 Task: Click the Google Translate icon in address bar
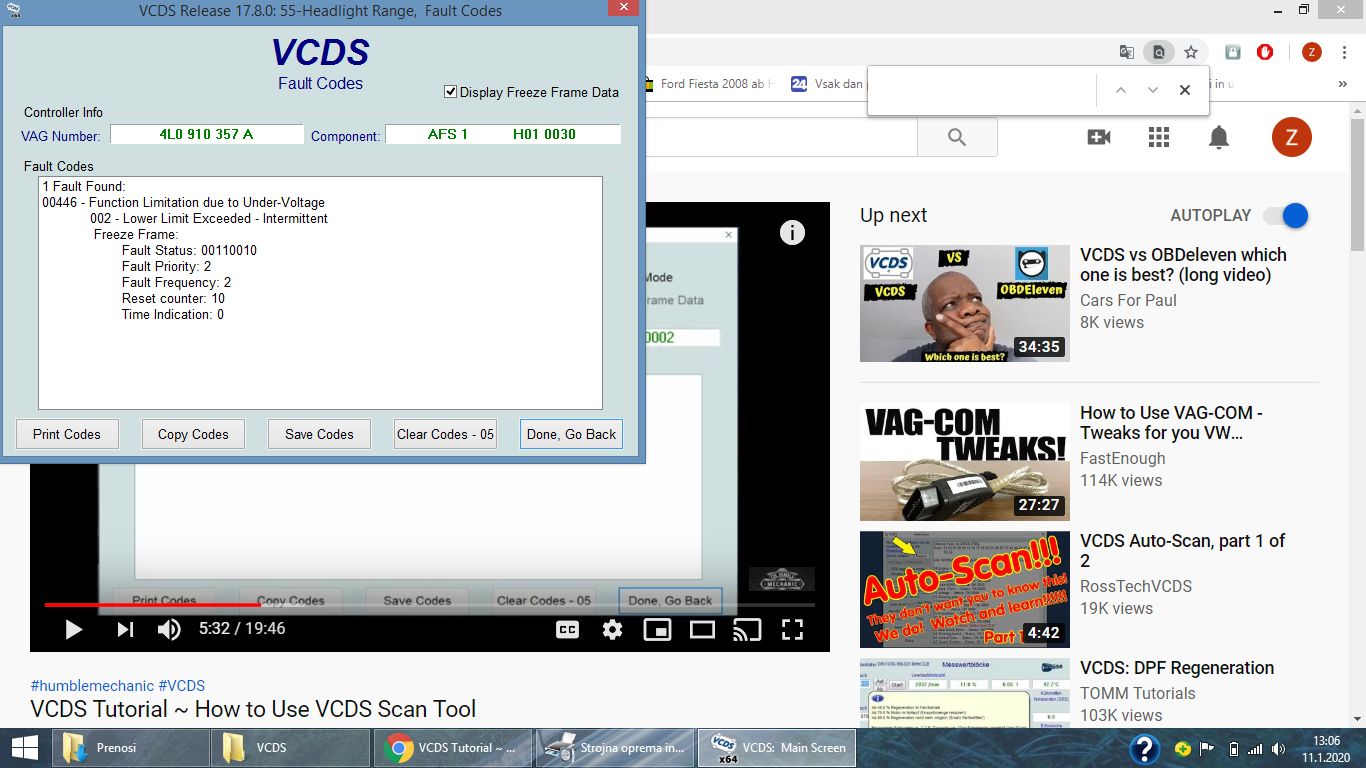coord(1127,52)
